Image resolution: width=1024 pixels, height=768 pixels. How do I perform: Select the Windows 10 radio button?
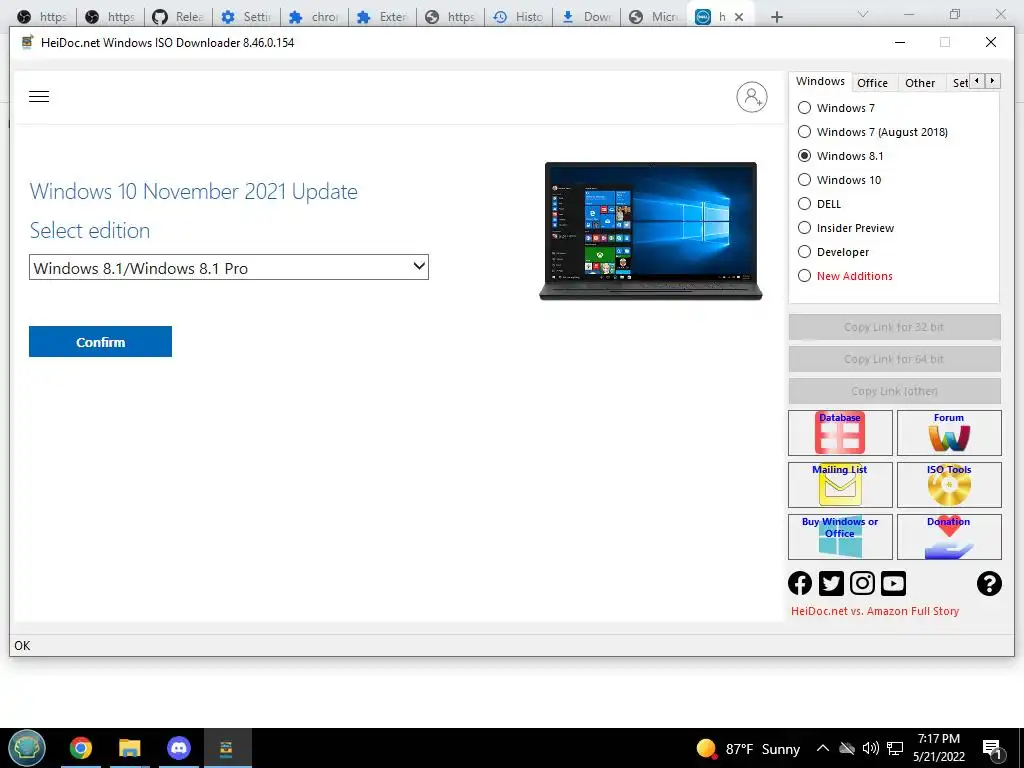tap(805, 180)
